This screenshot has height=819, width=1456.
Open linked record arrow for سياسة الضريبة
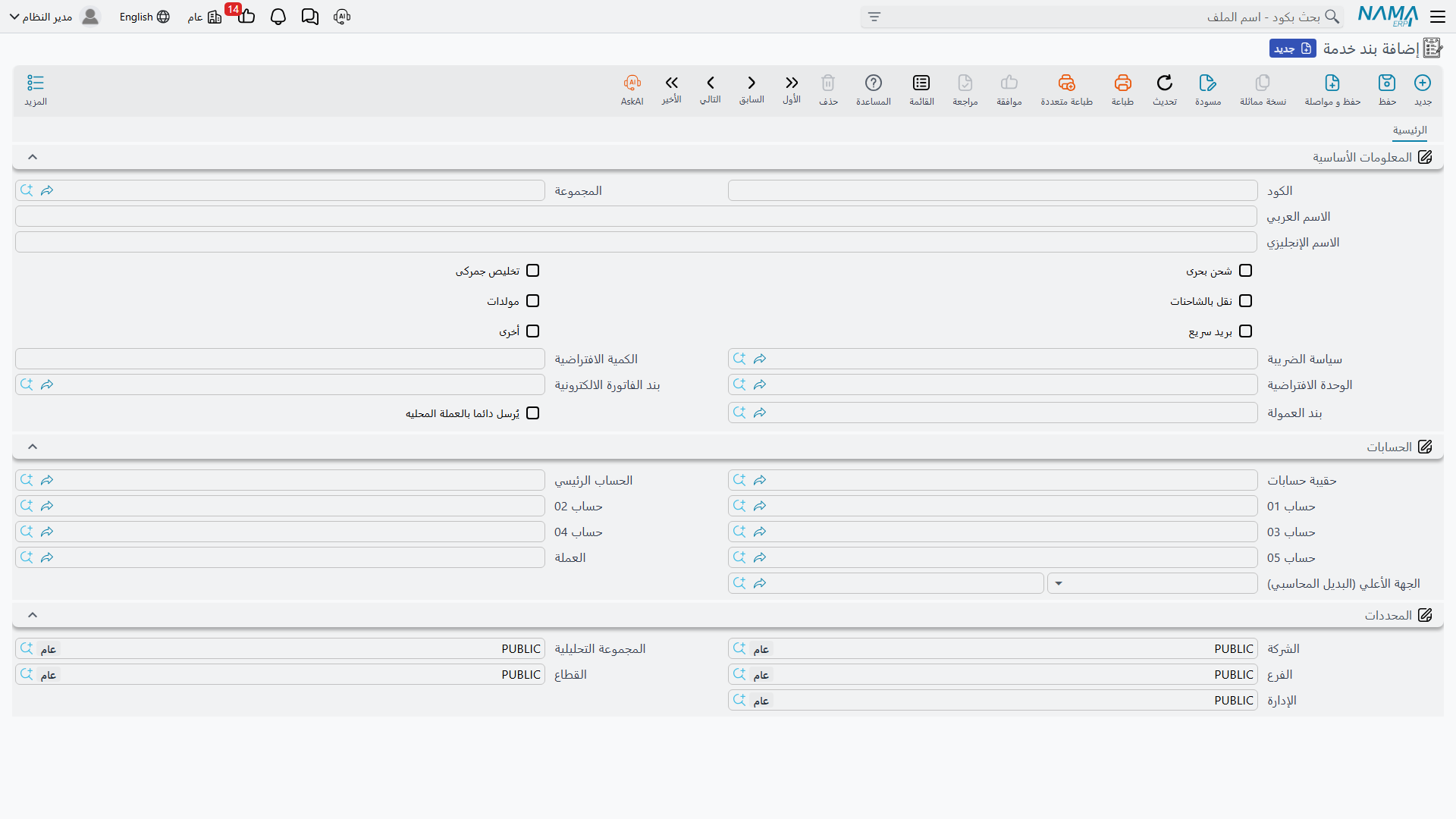760,359
